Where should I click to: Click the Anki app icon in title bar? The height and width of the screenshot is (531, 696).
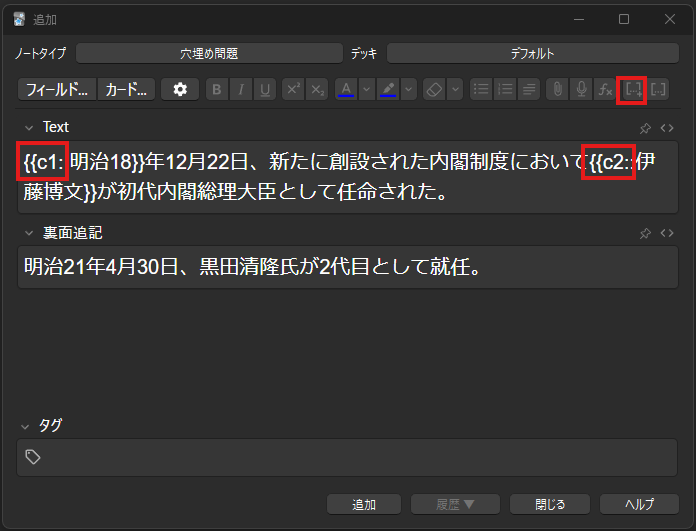(19, 19)
